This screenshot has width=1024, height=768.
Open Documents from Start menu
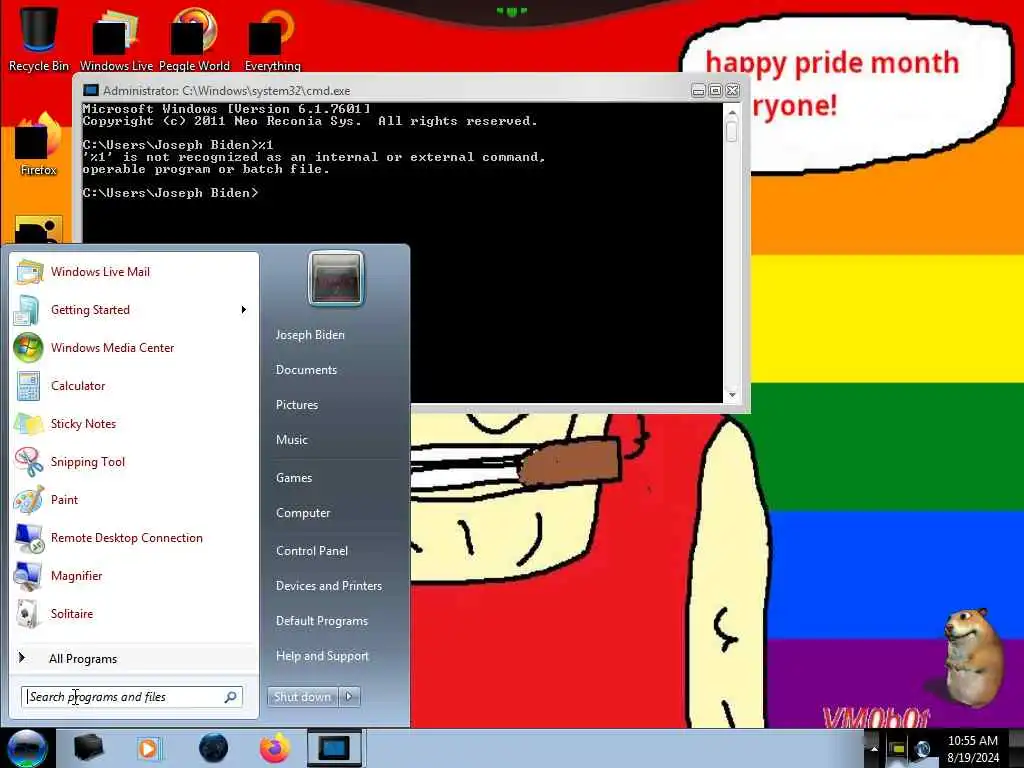pos(306,370)
